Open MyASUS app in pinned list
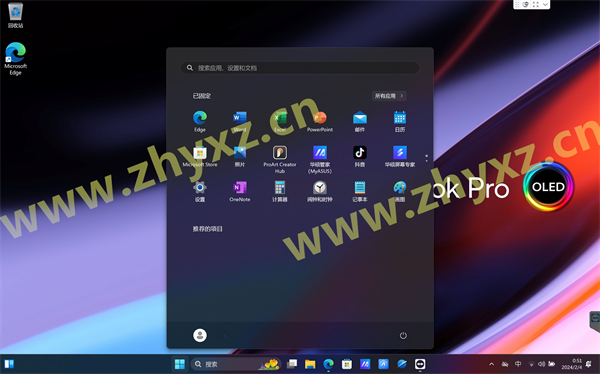The height and width of the screenshot is (374, 600). (320, 159)
